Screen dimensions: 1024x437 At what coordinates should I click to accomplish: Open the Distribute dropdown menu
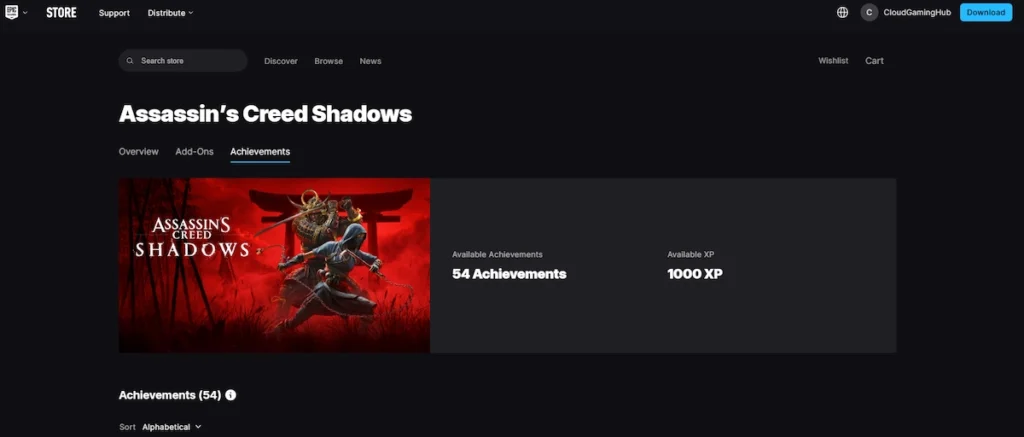(x=170, y=12)
